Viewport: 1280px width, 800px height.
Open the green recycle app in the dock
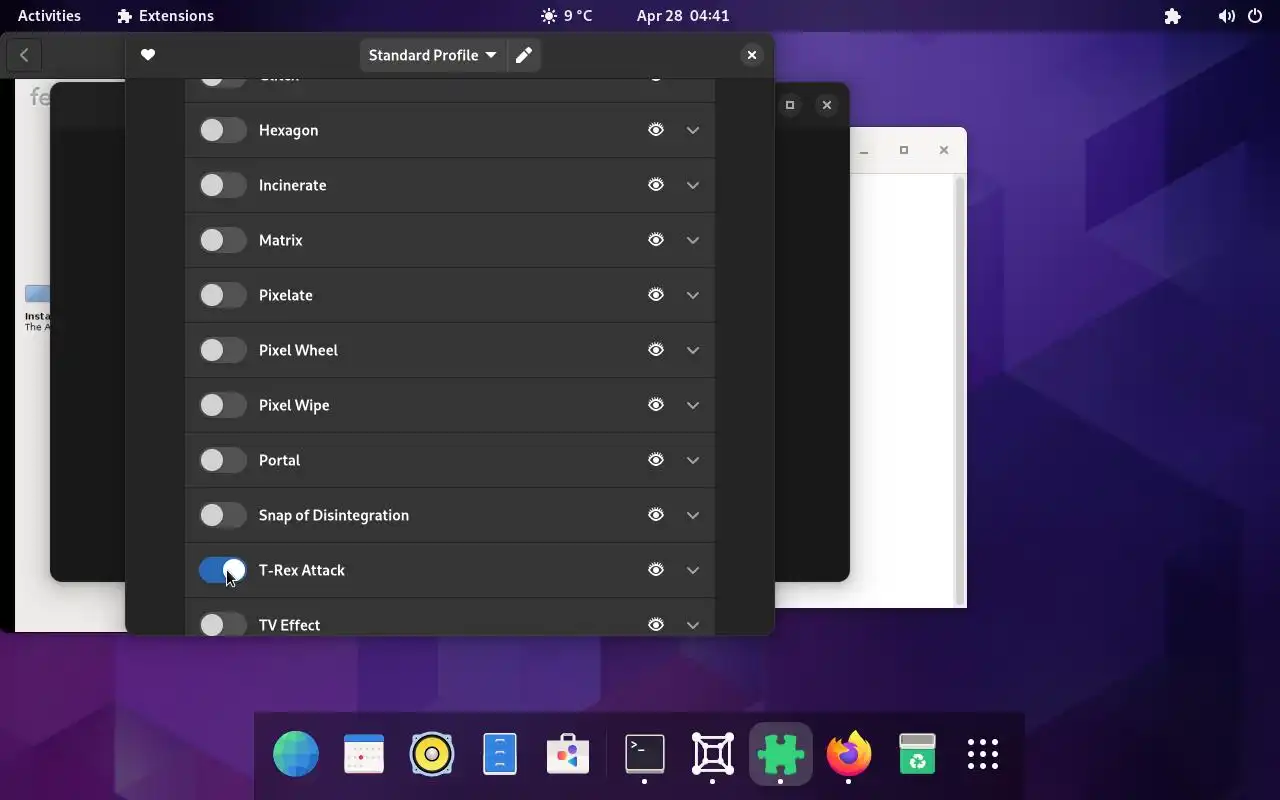(917, 754)
